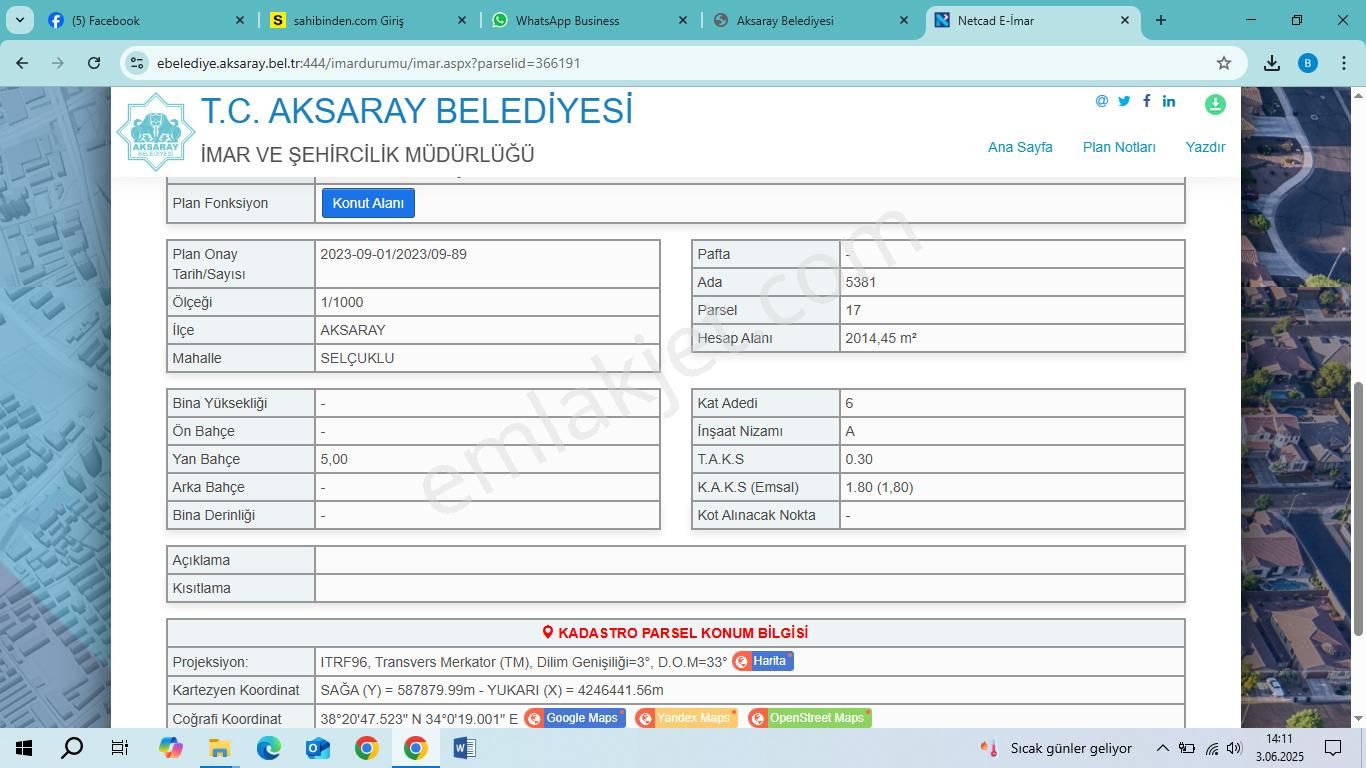Open Chrome downloads icon in toolbar
The image size is (1366, 768).
coord(1272,63)
